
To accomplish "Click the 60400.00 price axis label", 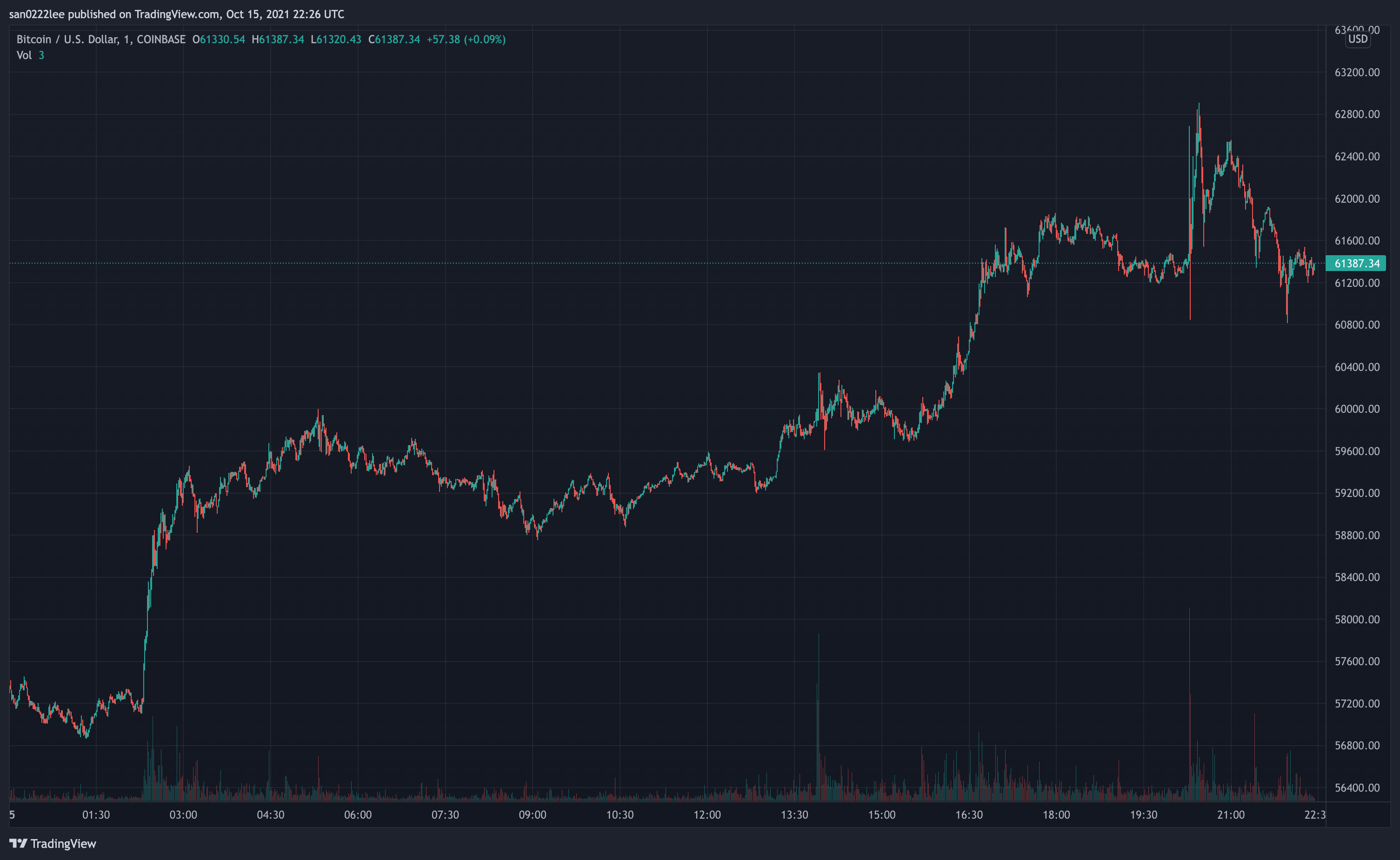I will 1357,367.
